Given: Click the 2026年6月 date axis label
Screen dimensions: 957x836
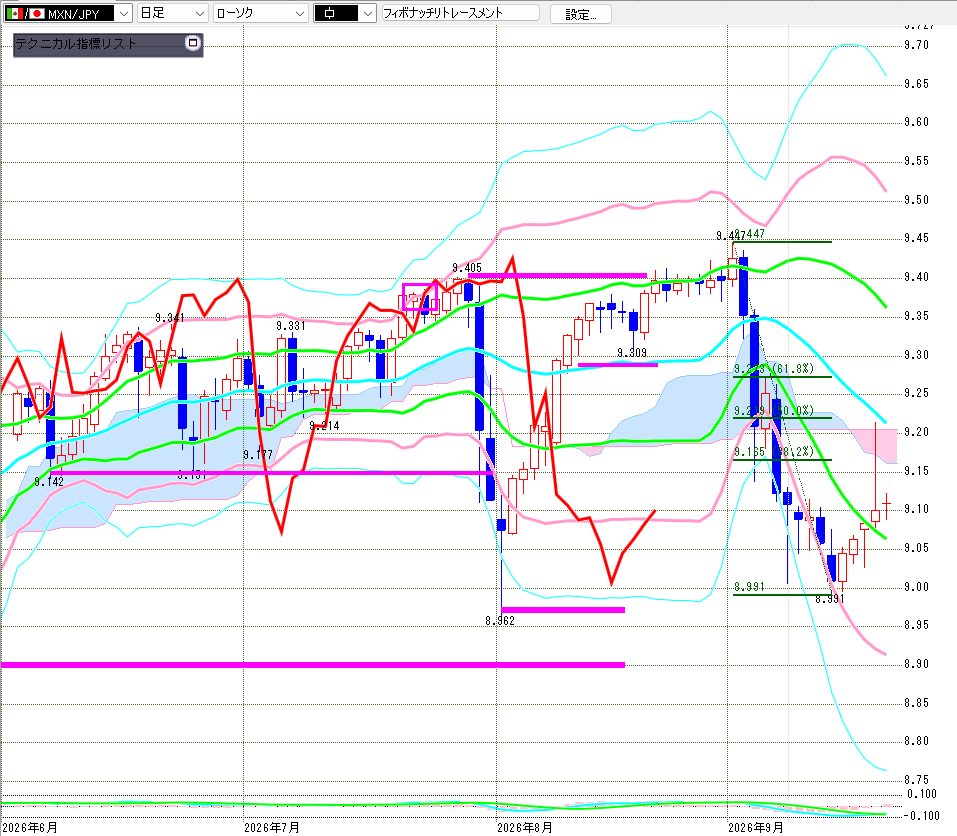Looking at the screenshot, I should [x=30, y=828].
